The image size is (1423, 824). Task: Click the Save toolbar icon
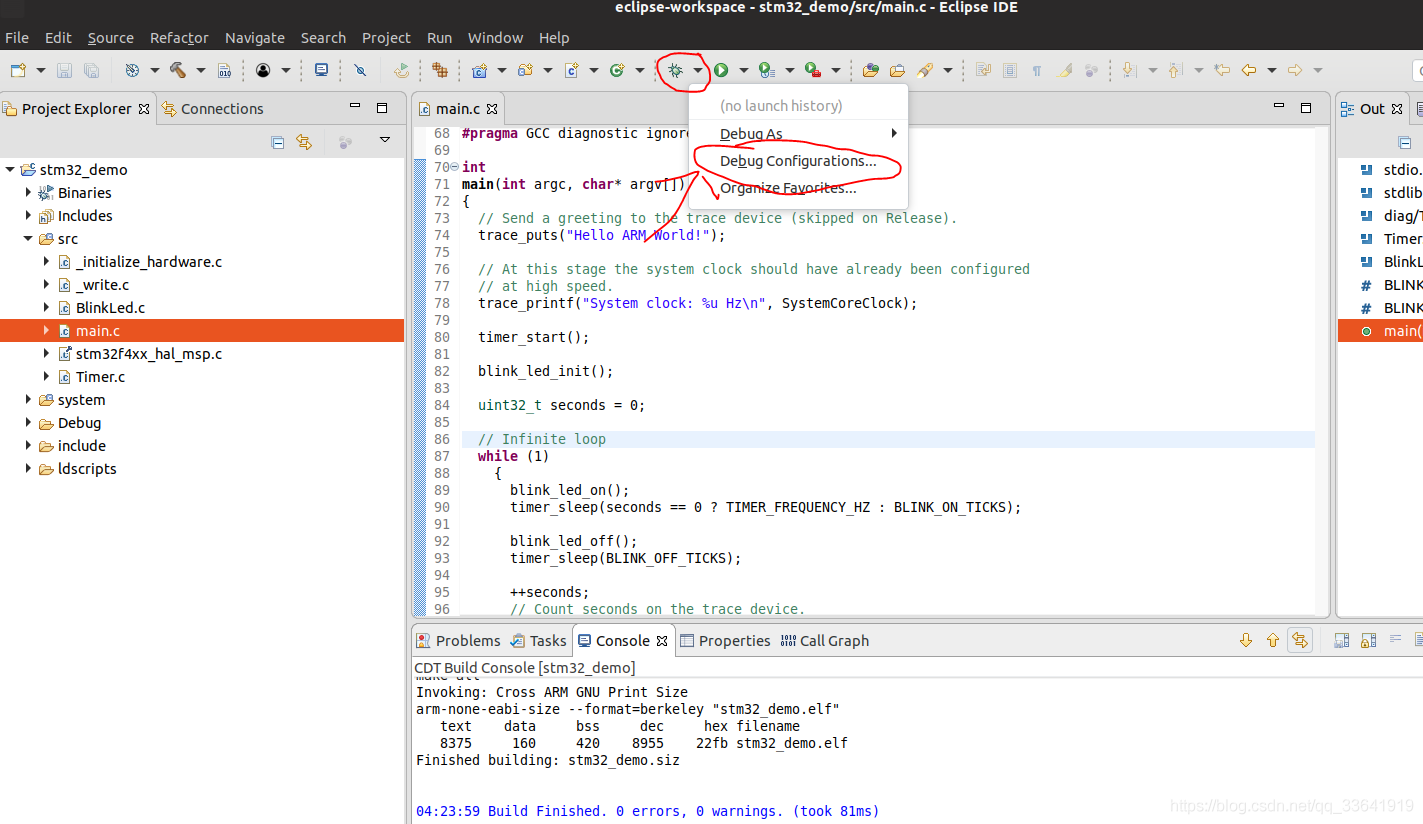click(x=64, y=70)
